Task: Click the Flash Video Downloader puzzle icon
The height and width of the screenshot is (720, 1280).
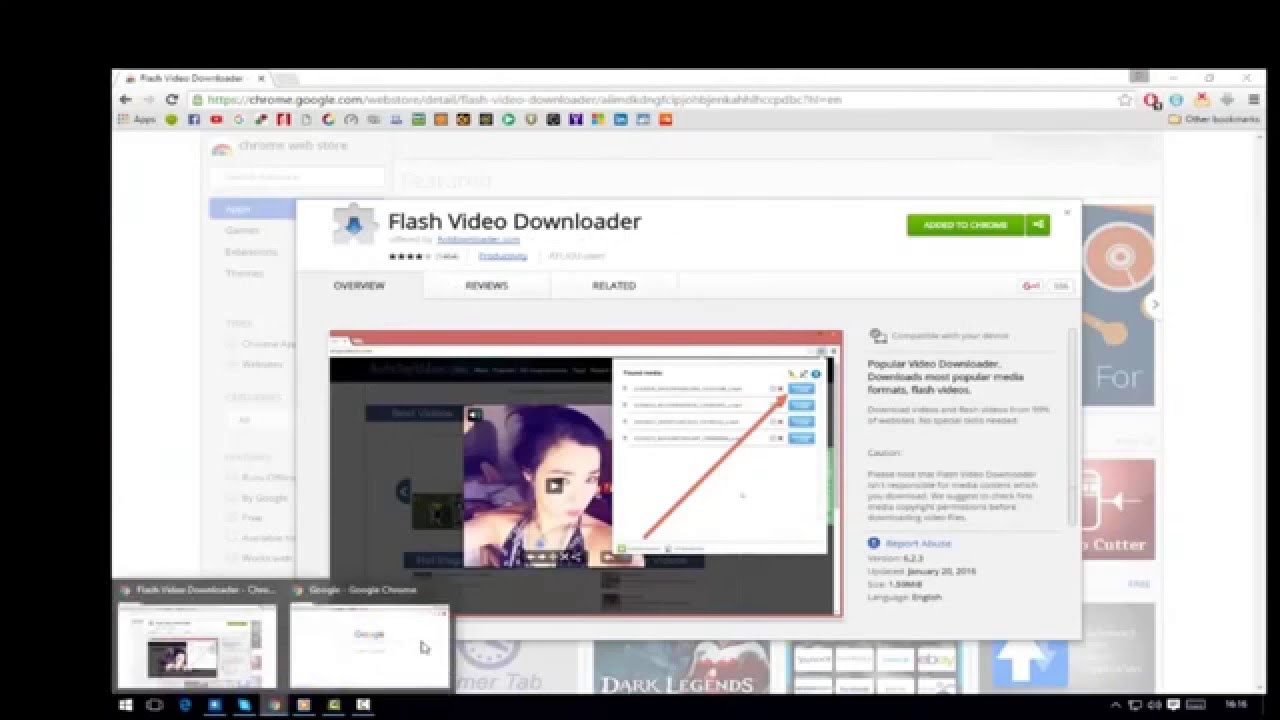Action: 355,226
